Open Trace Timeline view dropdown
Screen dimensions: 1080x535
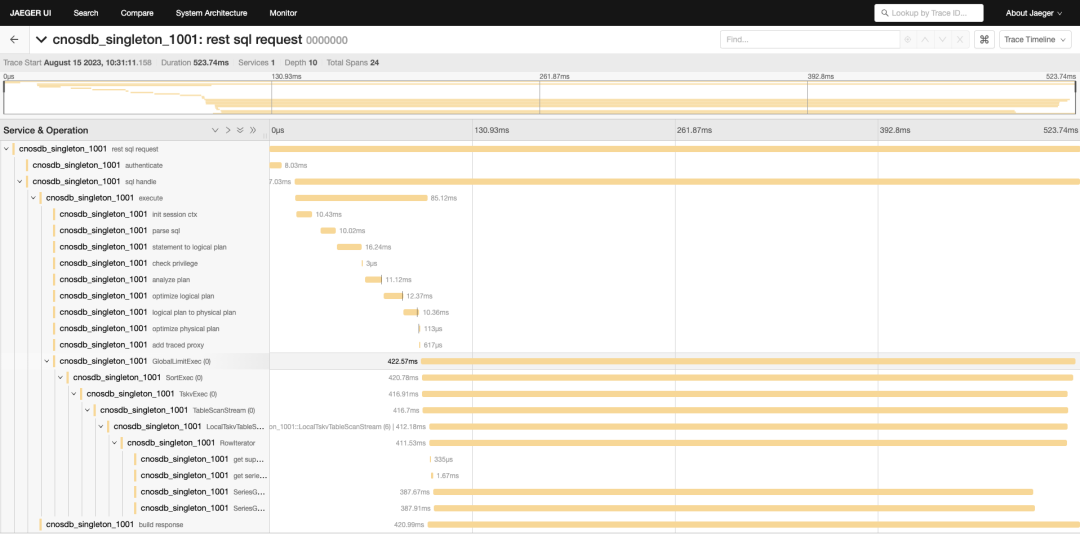1035,40
